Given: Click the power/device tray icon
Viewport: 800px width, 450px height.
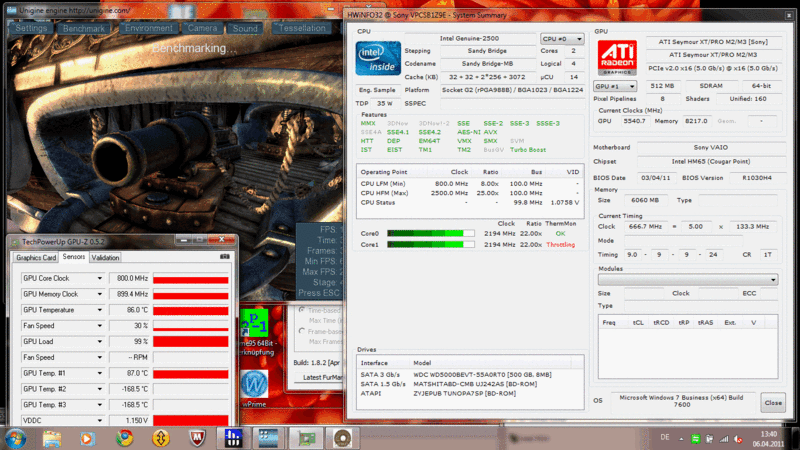Looking at the screenshot, I should tap(710, 439).
